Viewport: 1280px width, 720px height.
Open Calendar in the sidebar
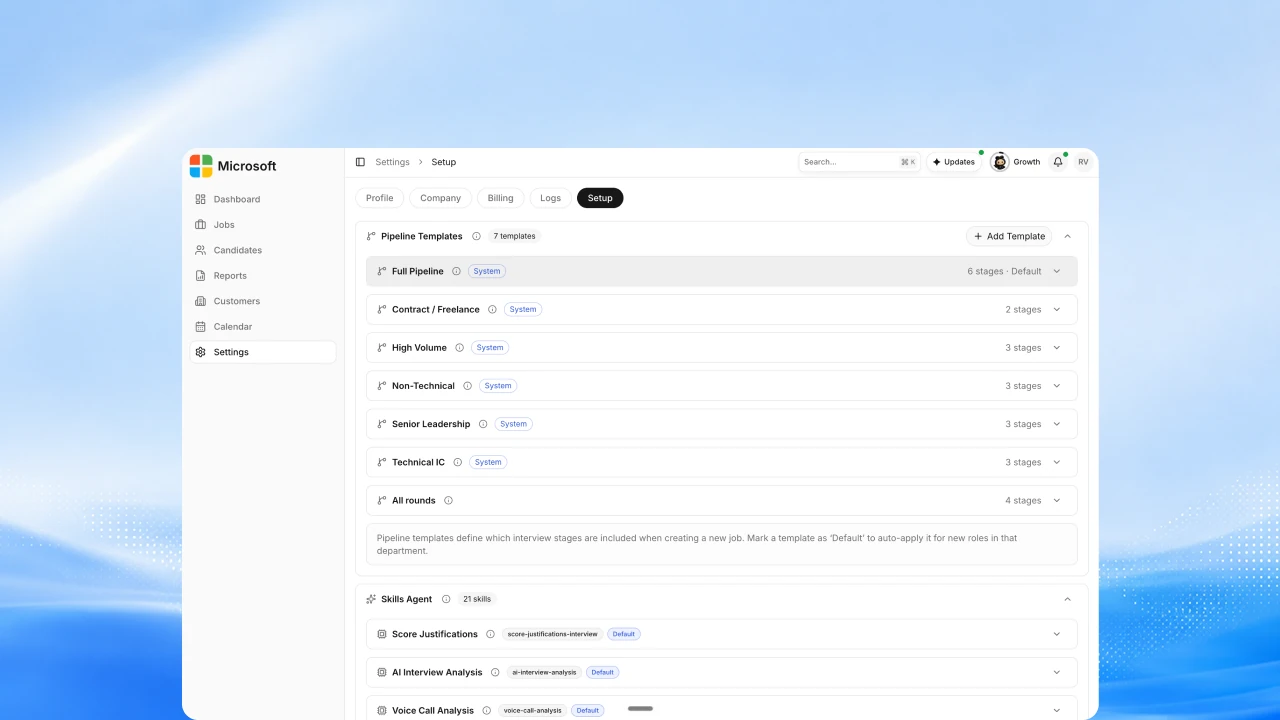[263, 327]
